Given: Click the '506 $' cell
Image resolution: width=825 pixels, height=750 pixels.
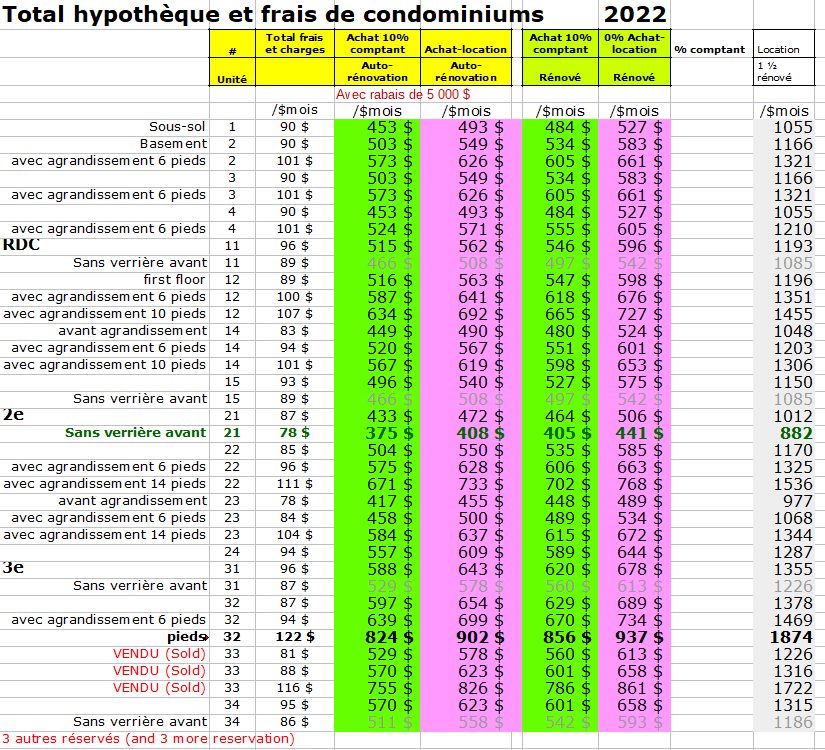Looking at the screenshot, I should coord(639,416).
